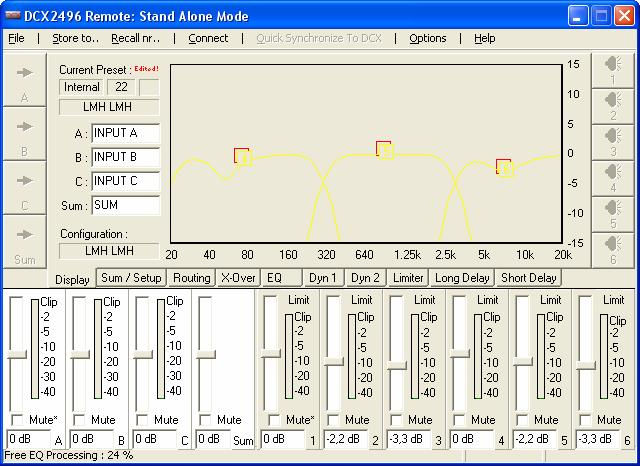Click Sum channel gain fader handle
The width and height of the screenshot is (640, 466).
coord(206,354)
